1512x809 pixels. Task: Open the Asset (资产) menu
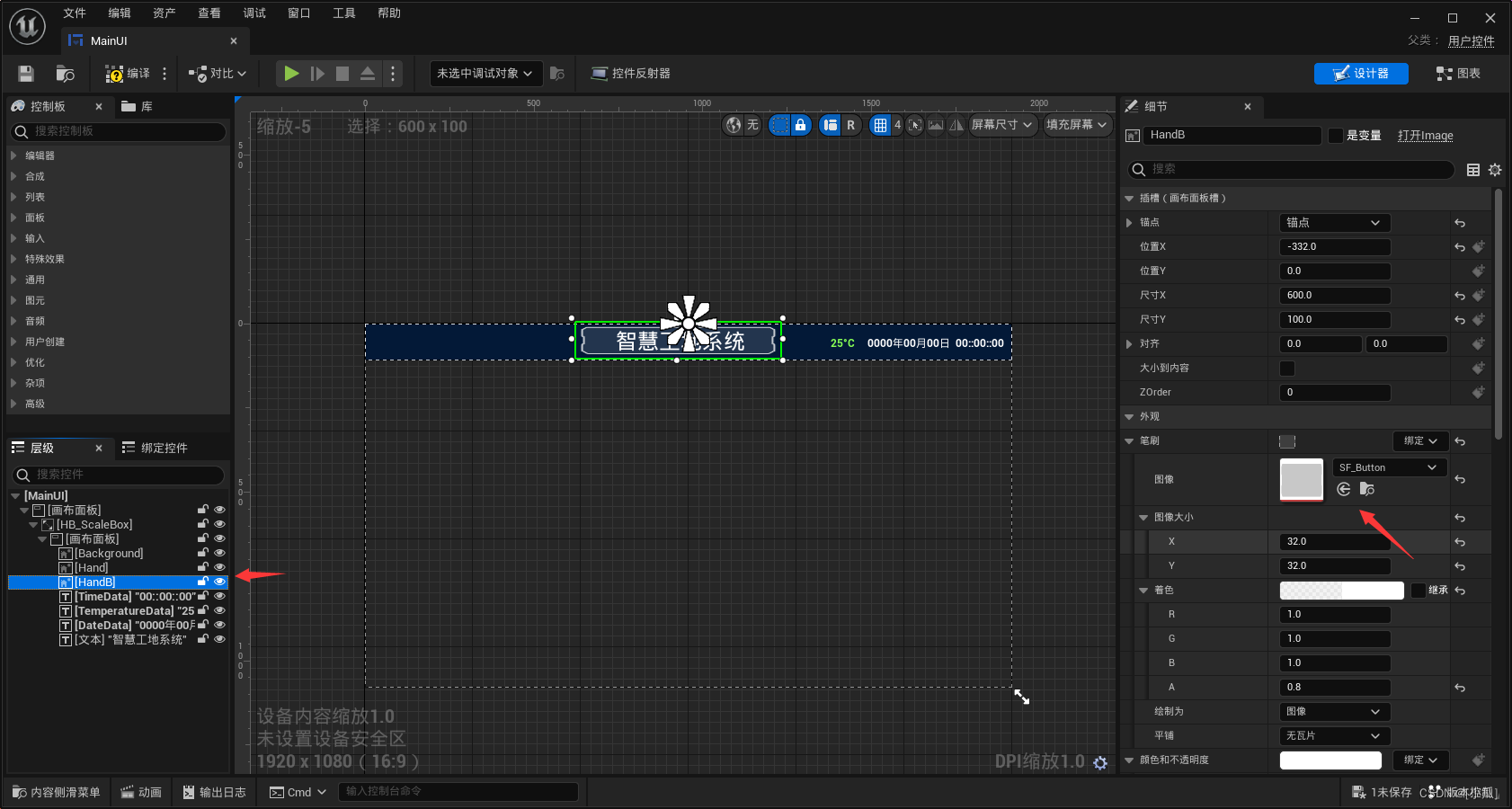point(165,13)
